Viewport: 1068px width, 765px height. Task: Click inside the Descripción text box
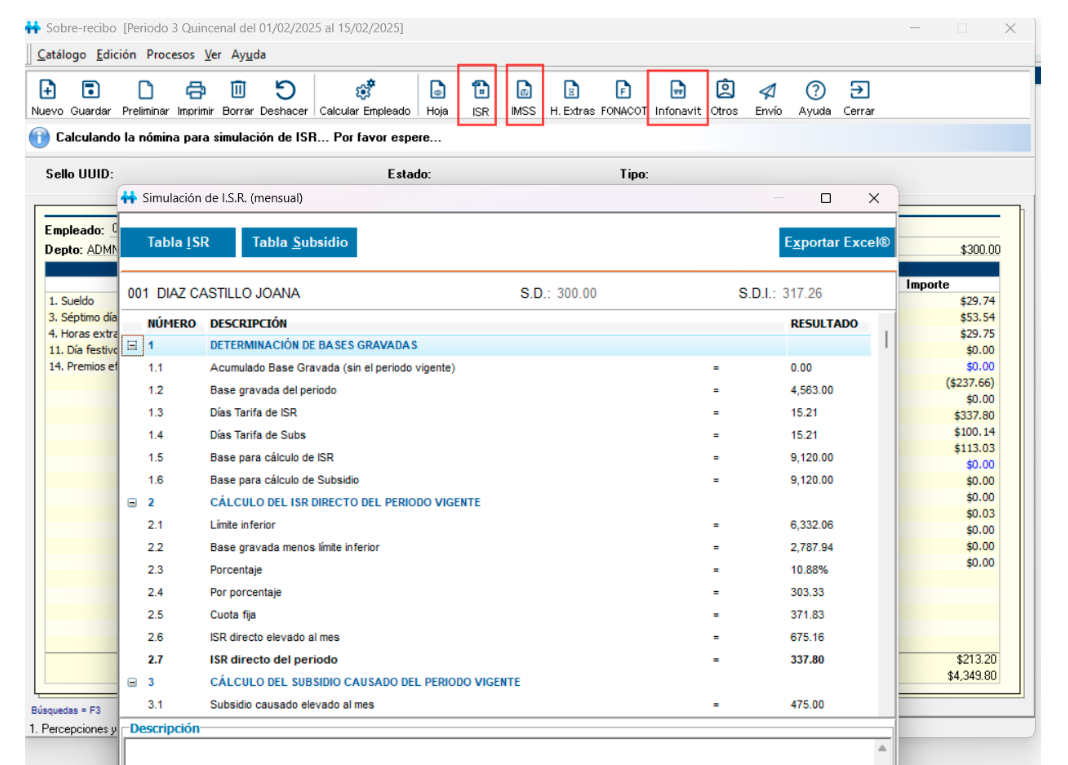tap(500, 750)
